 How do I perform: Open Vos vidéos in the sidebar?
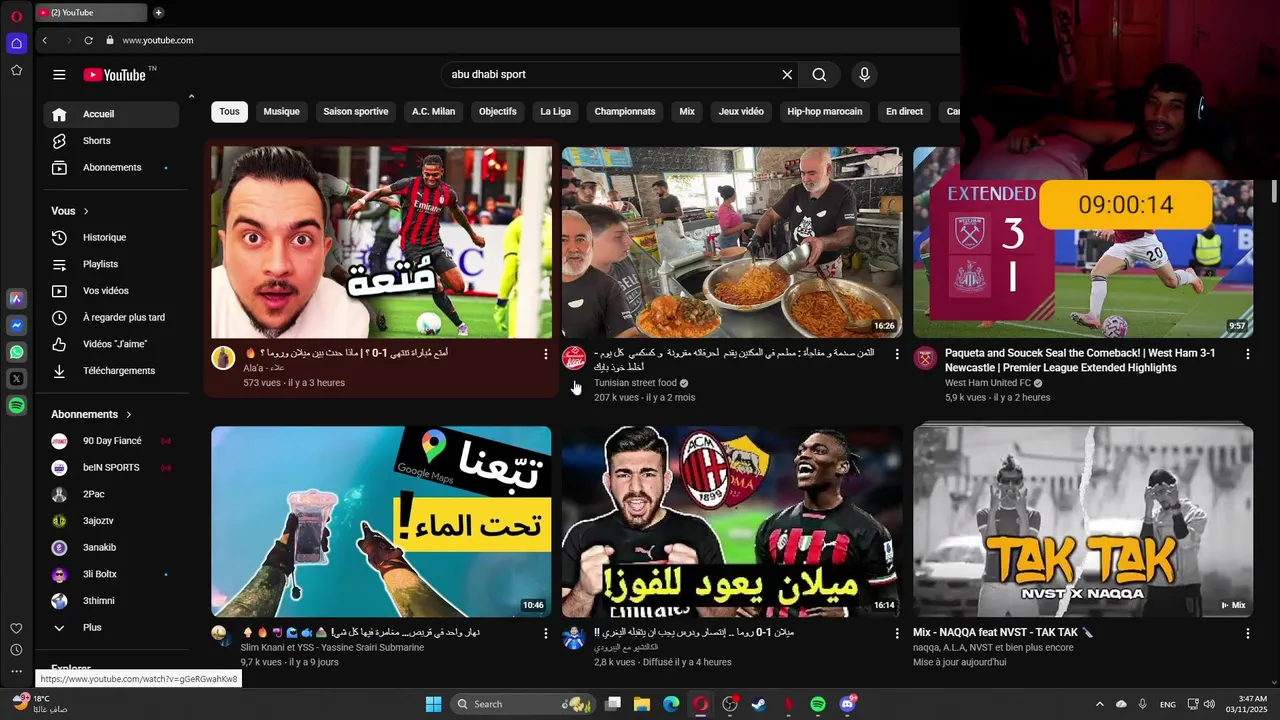(x=111, y=291)
